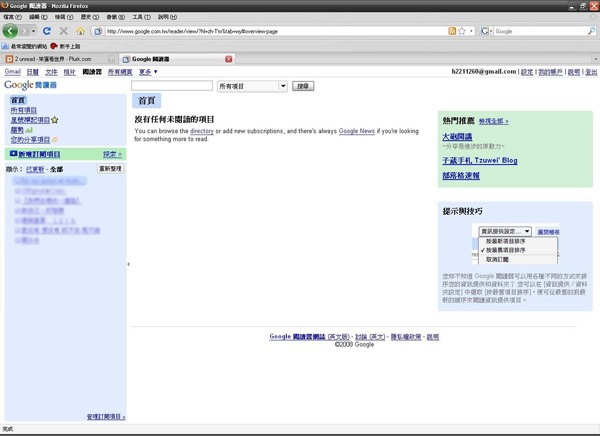Open the 編輯 (E) menu
The height and width of the screenshot is (436, 600).
tap(38, 17)
